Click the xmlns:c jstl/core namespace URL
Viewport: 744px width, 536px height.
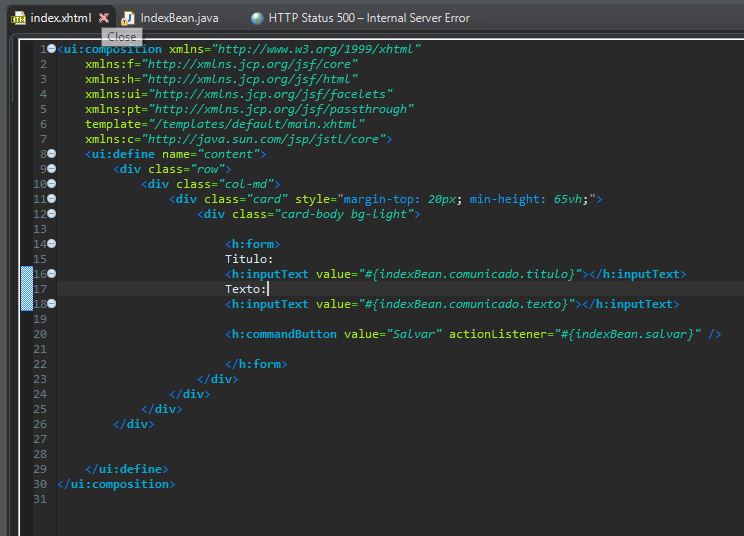[x=263, y=139]
